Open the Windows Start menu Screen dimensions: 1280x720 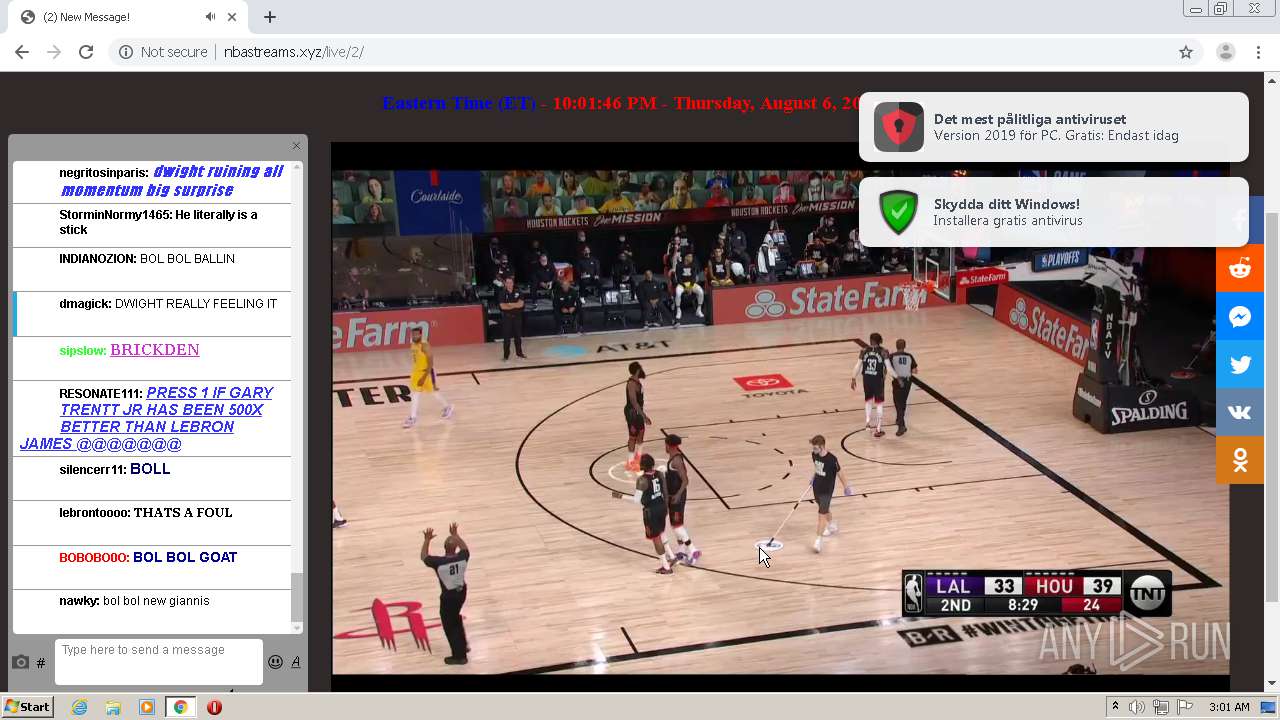27,707
